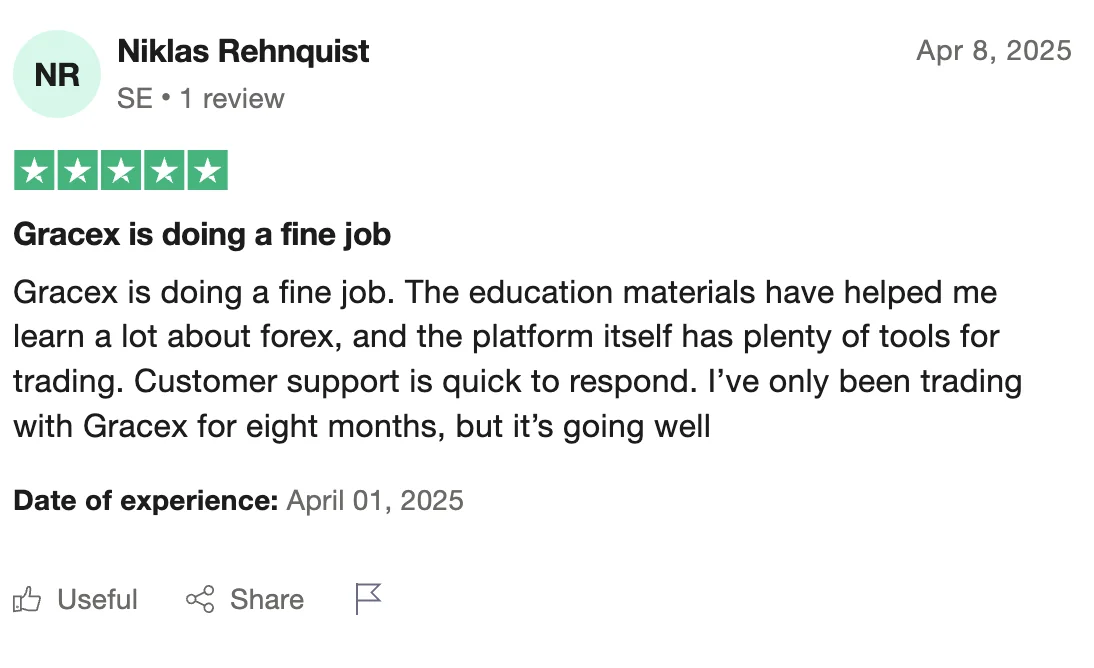This screenshot has height=668, width=1094.
Task: Open Niklas Rehnquist's reviewer profile
Action: click(243, 51)
